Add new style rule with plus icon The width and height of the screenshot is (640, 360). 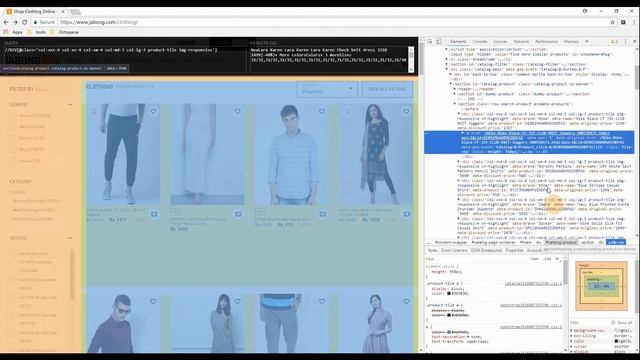click(558, 259)
